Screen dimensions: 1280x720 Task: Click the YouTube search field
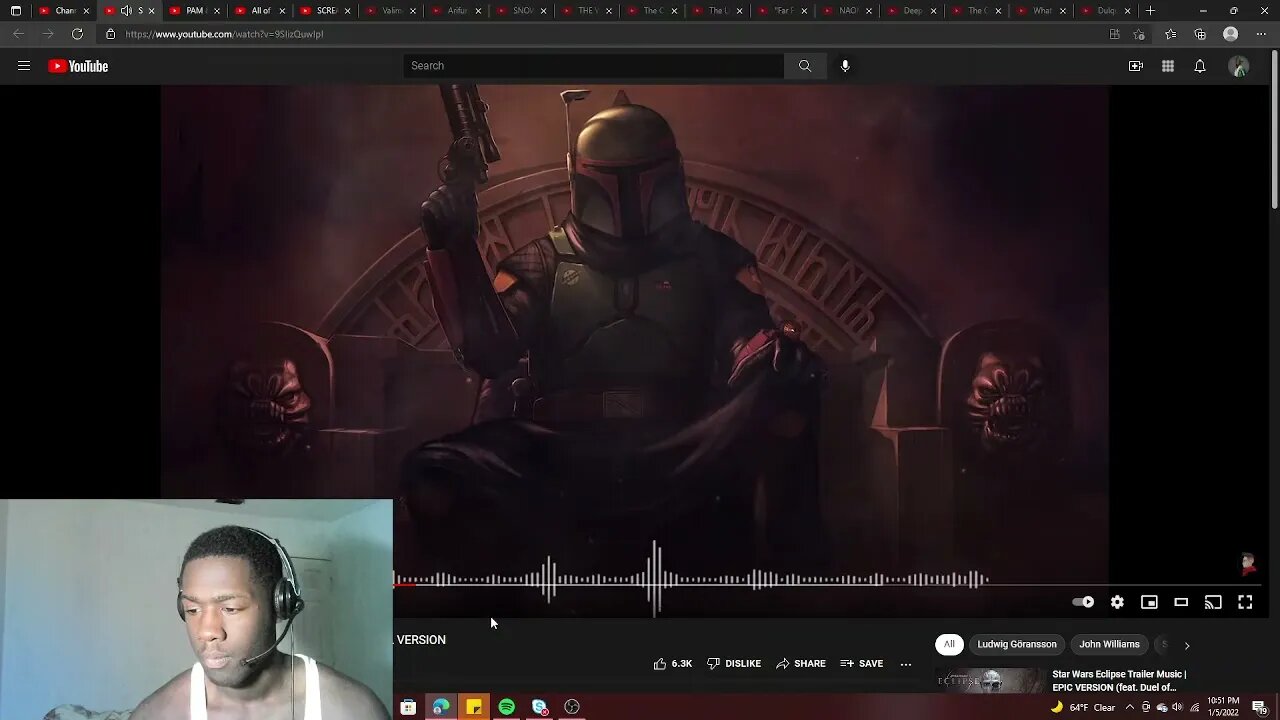(x=594, y=66)
